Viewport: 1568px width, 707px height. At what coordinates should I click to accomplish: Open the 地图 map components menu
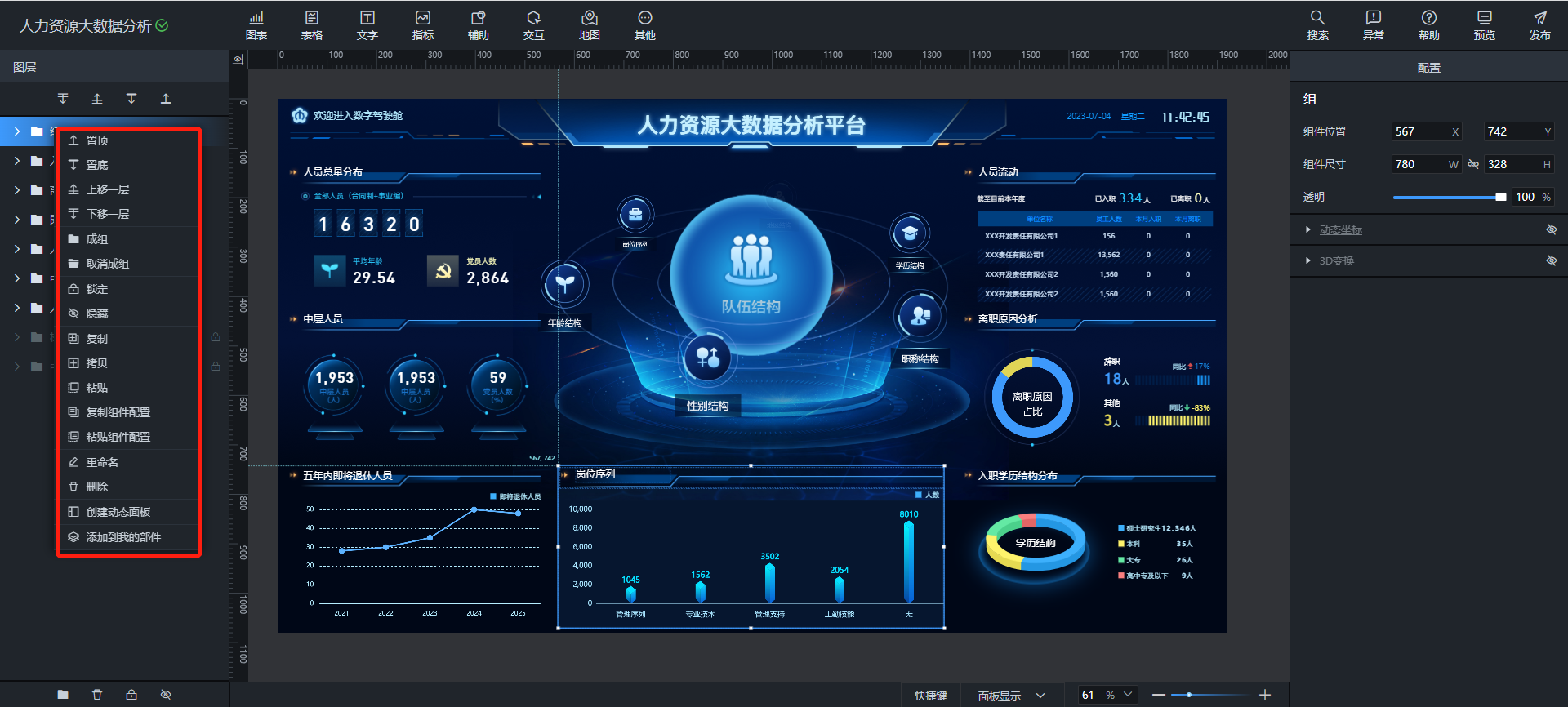(x=589, y=25)
